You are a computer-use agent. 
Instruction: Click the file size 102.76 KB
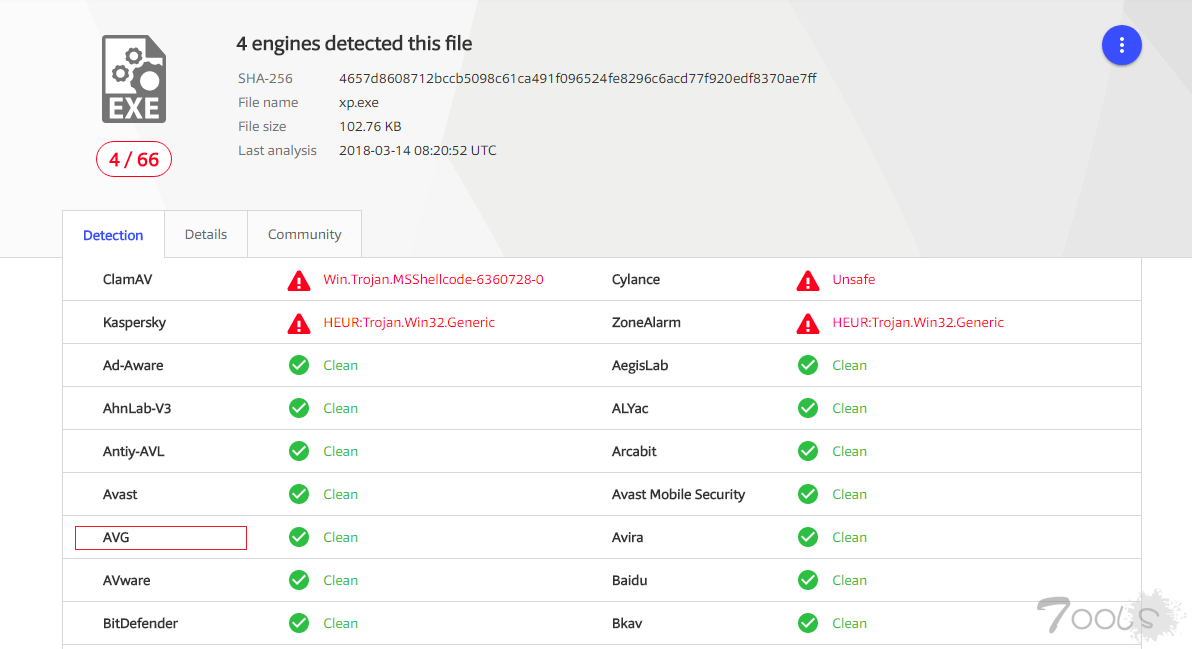pos(370,126)
